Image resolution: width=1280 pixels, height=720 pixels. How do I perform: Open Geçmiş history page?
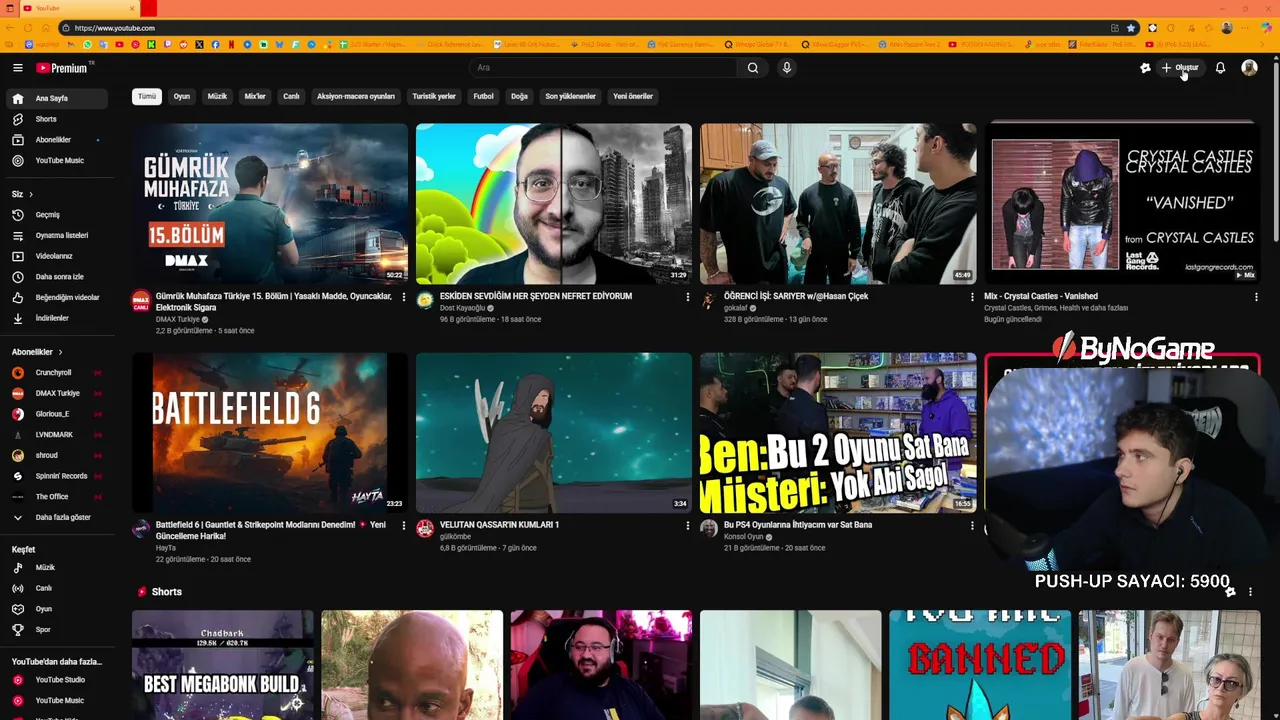[x=57, y=215]
